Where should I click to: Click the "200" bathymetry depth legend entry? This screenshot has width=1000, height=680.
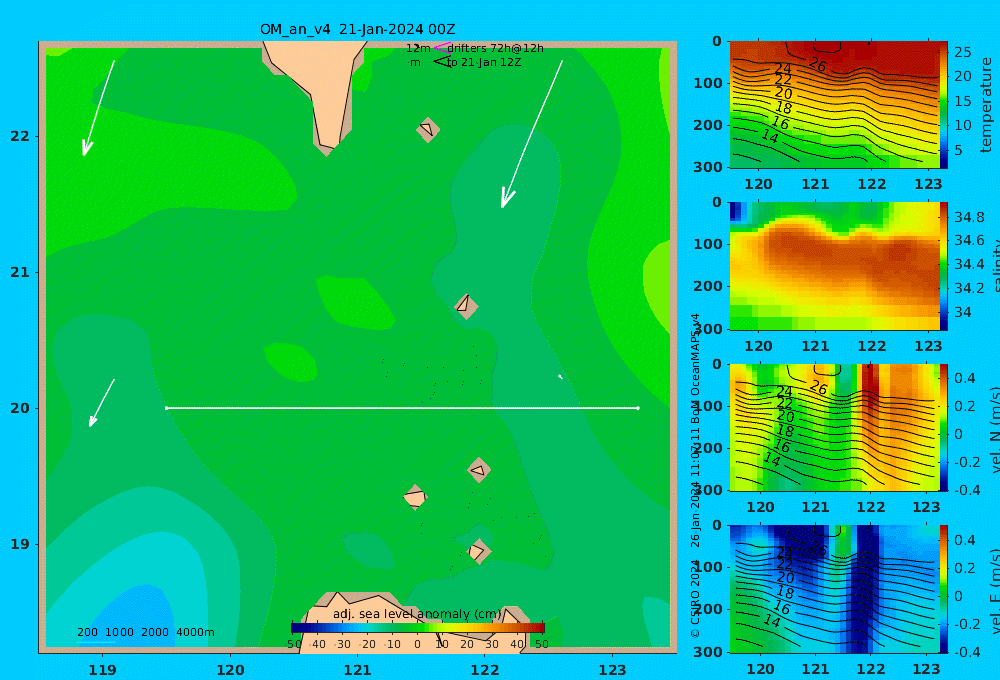(87, 632)
